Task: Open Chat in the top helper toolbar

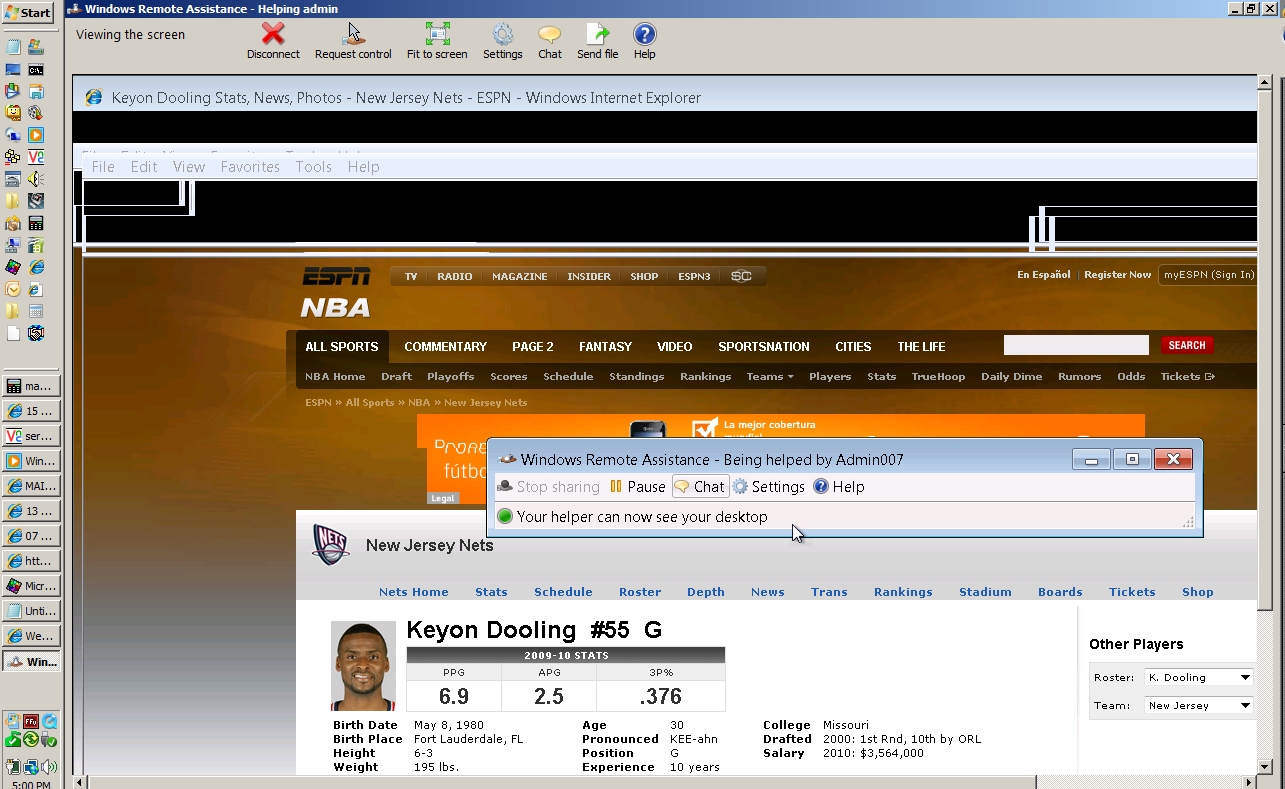Action: (x=550, y=42)
